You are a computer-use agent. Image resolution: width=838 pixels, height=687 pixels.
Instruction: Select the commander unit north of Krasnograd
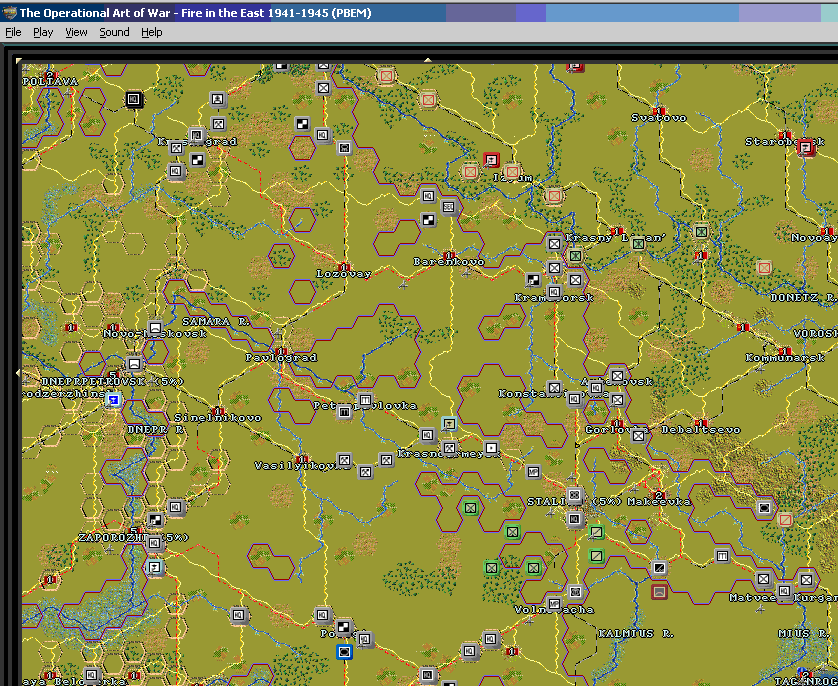pos(218,99)
